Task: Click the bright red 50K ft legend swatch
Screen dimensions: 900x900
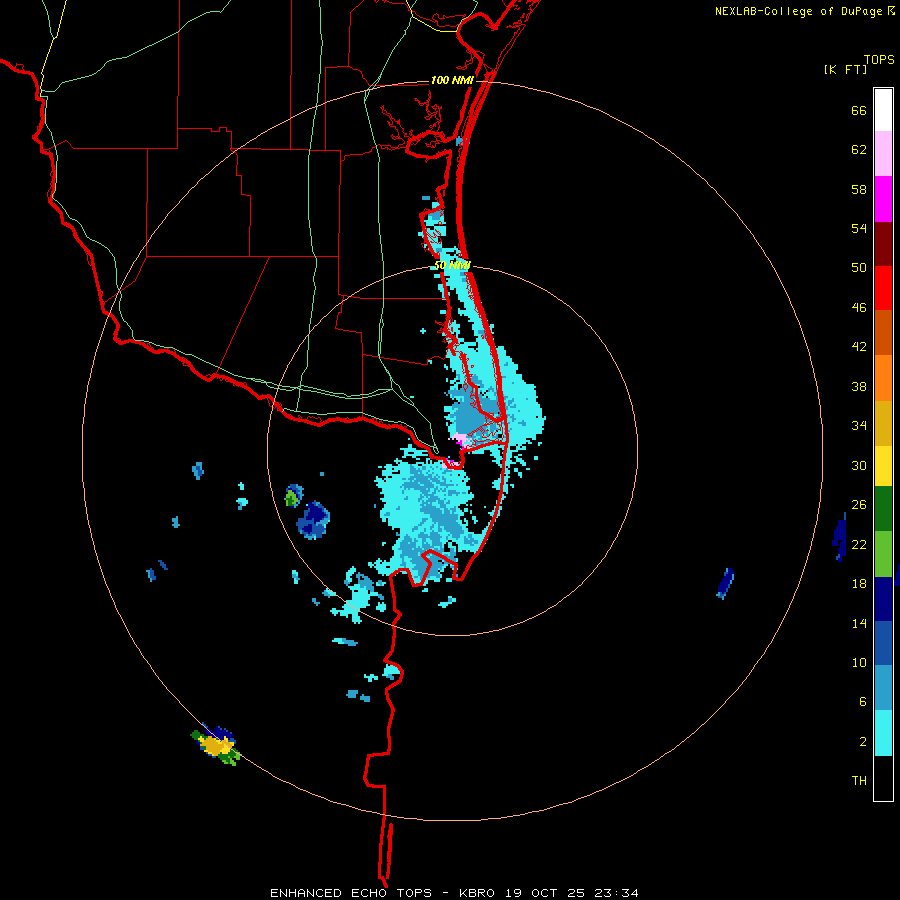Action: click(x=883, y=288)
